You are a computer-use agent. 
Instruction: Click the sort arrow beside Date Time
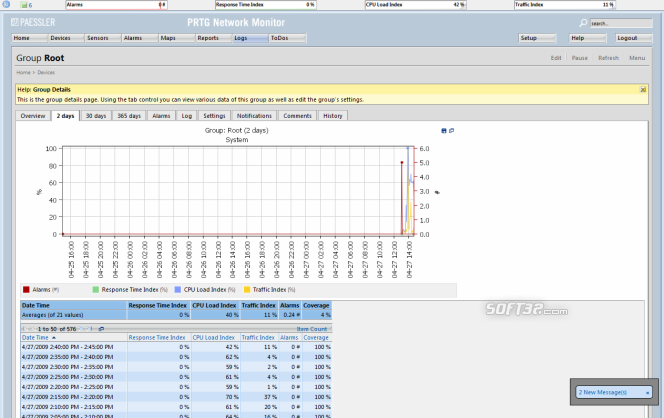pos(54,338)
